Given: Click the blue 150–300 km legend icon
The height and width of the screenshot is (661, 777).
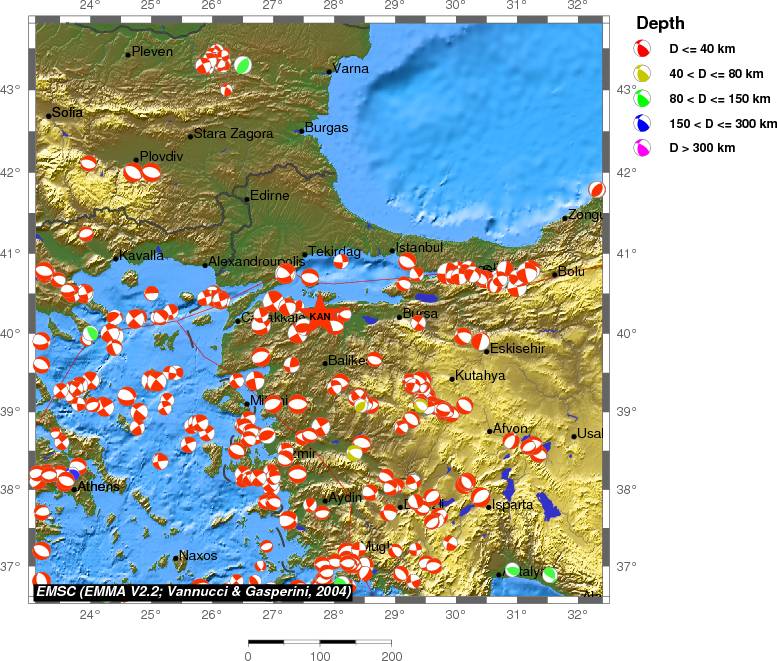Looking at the screenshot, I should click(x=645, y=123).
